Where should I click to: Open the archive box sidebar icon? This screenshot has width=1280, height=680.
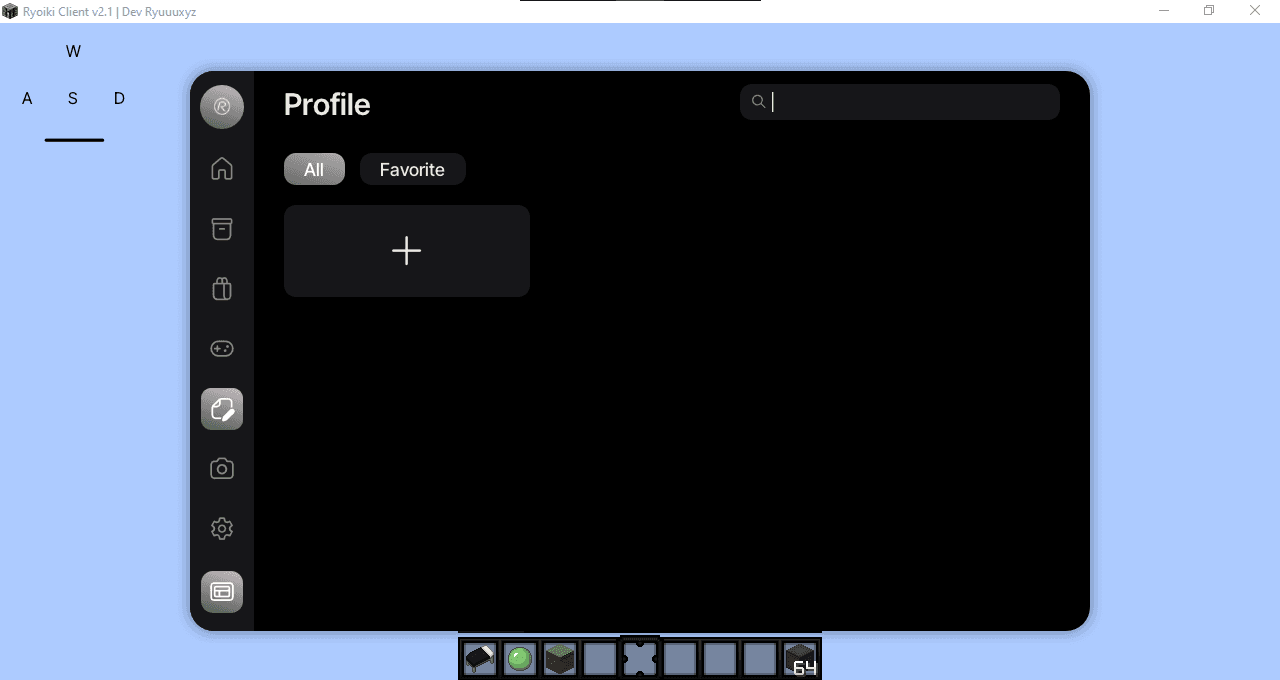[222, 229]
